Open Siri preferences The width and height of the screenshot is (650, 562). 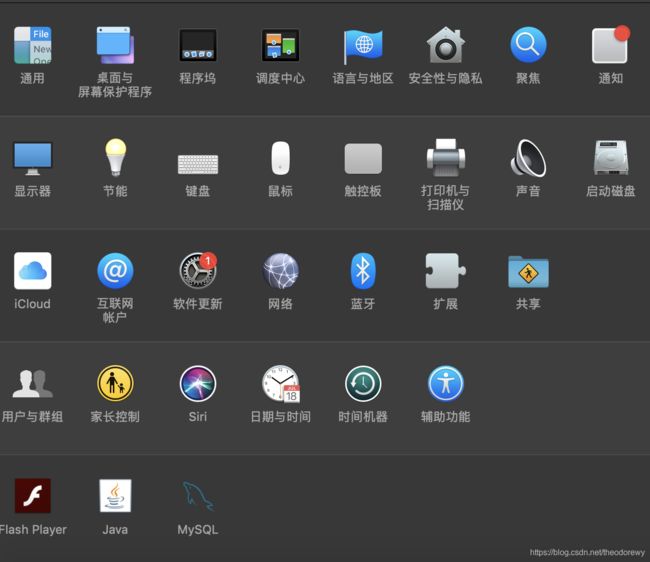pos(198,383)
